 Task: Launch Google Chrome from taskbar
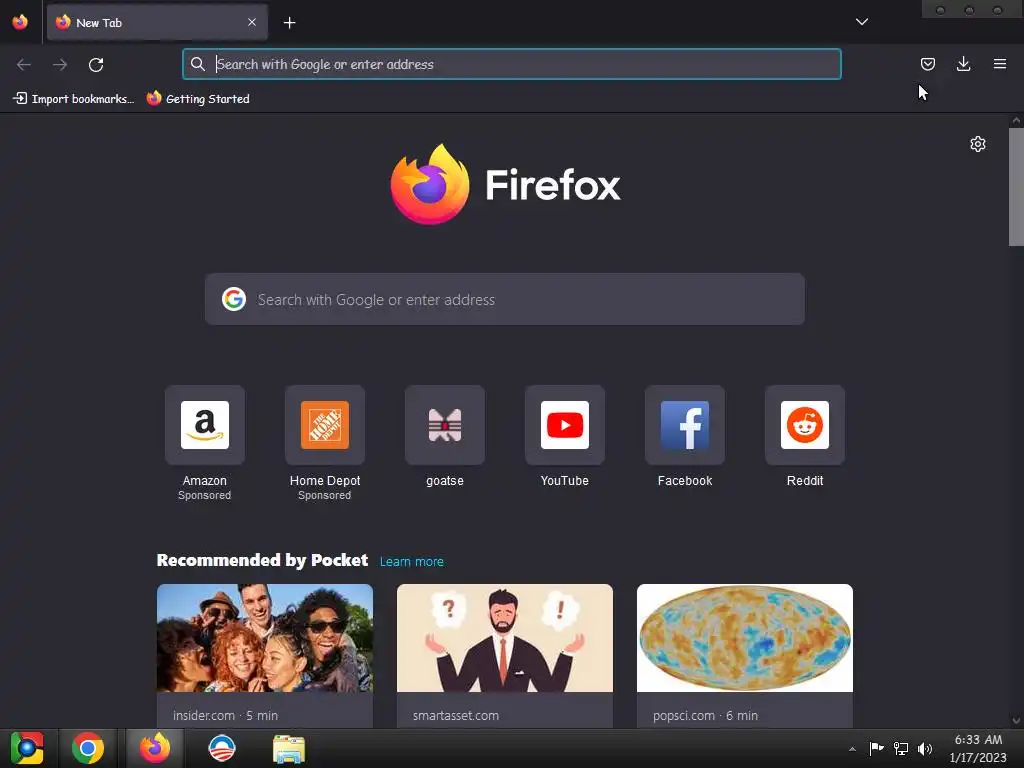[x=88, y=748]
